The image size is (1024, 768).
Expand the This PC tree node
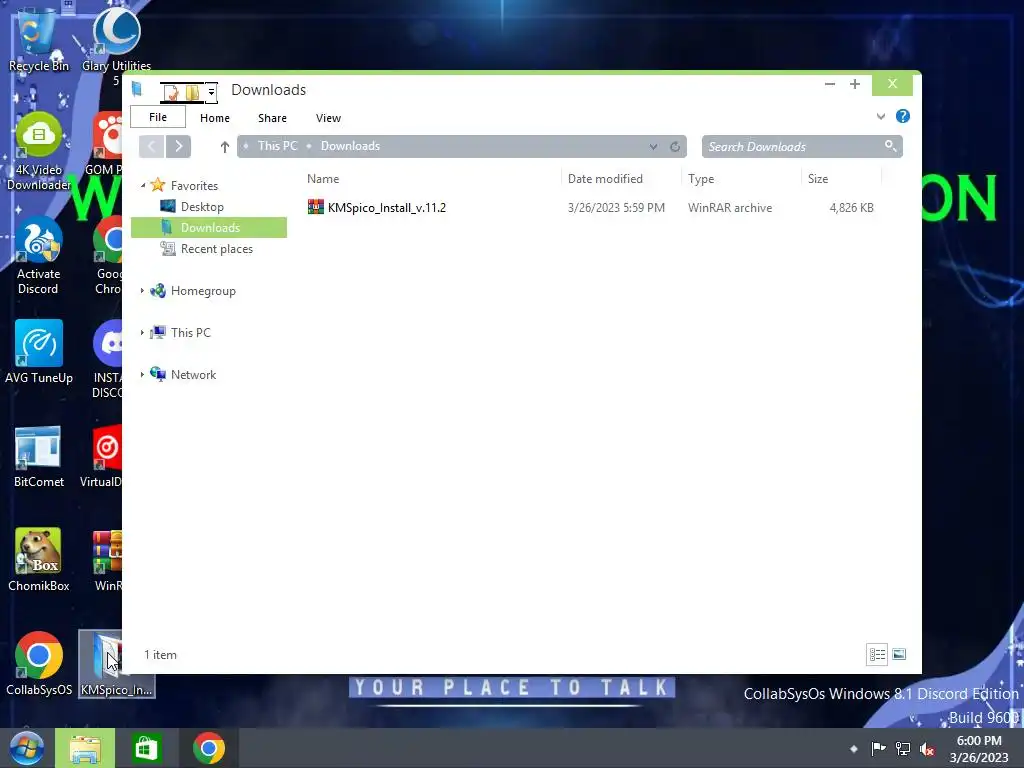click(142, 332)
